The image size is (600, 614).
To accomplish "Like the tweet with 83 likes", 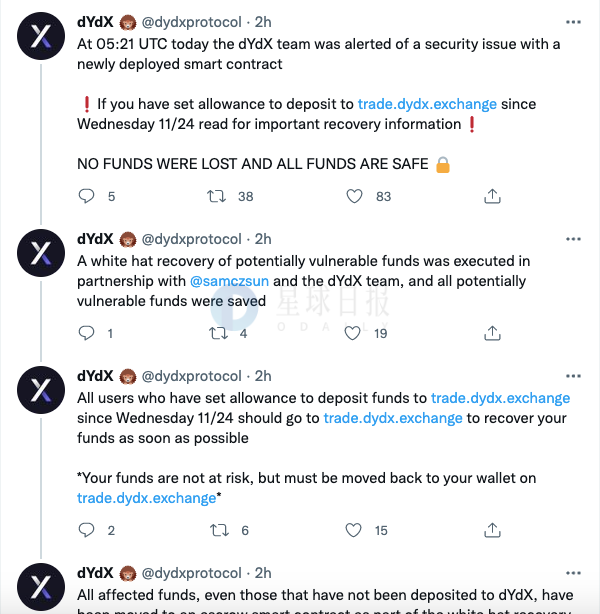I will 354,196.
